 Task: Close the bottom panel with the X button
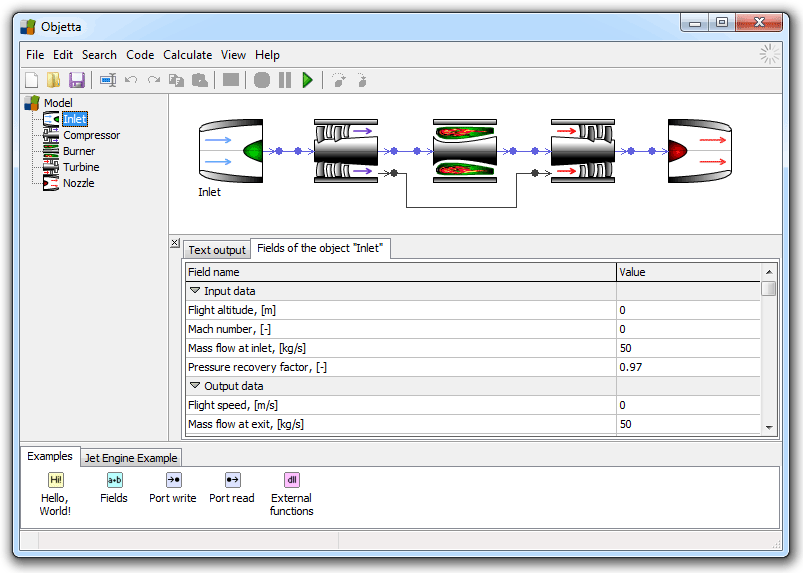[175, 243]
